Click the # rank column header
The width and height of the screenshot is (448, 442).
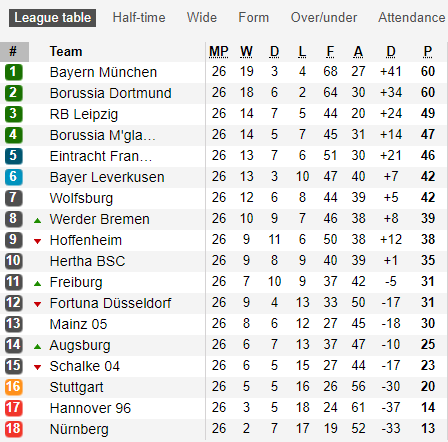(14, 52)
